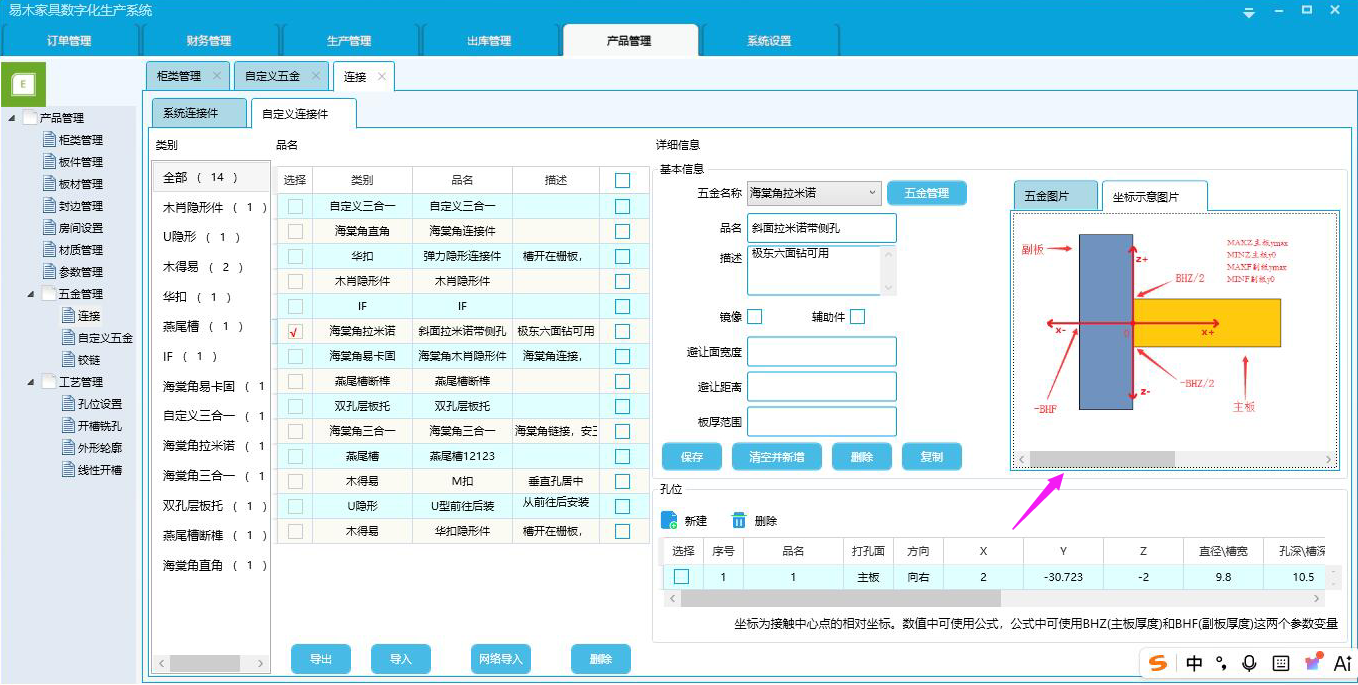Click the 保存 button
This screenshot has width=1358, height=685.
[692, 457]
